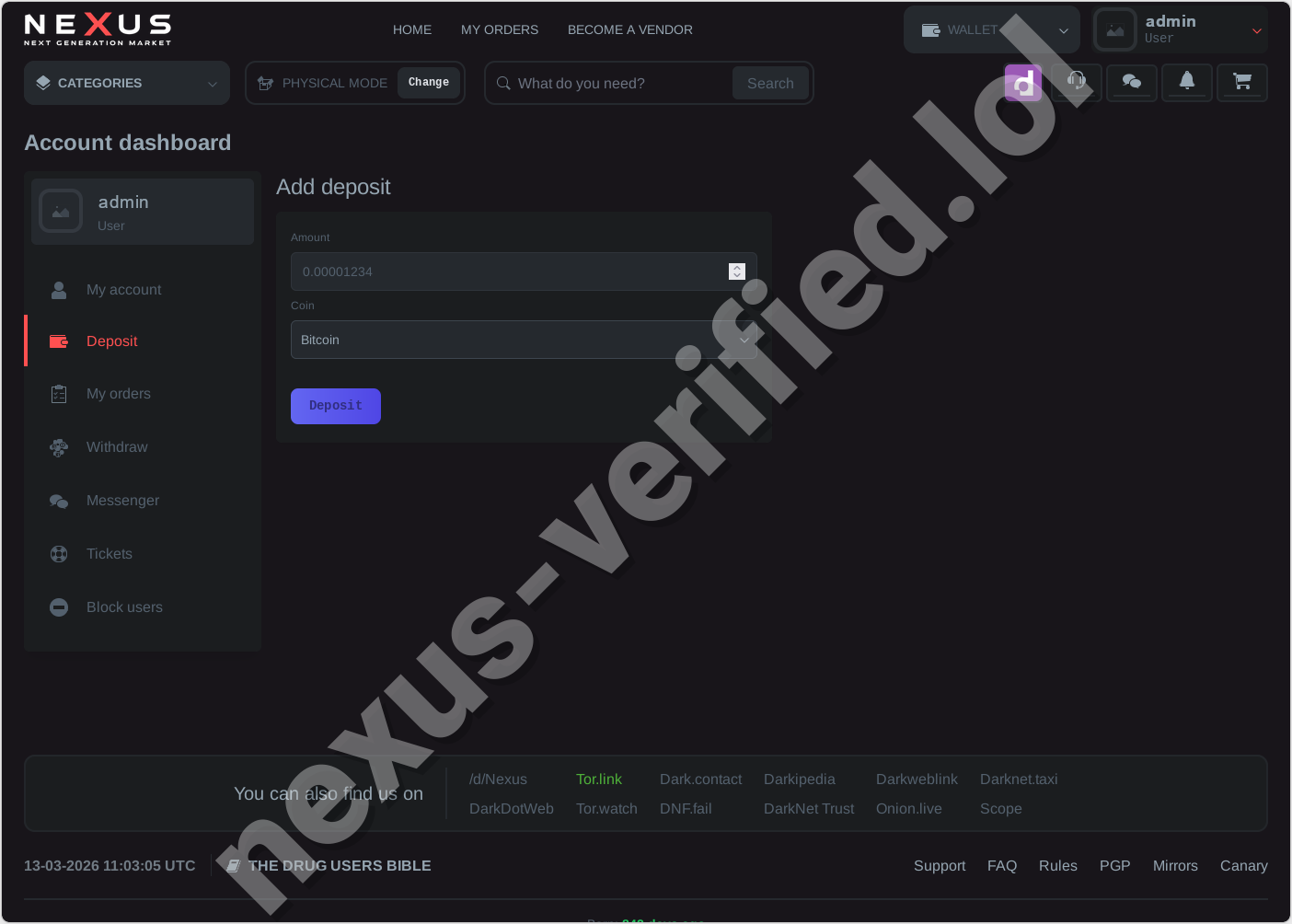Open the chat bubbles messenger icon

pyautogui.click(x=1131, y=82)
